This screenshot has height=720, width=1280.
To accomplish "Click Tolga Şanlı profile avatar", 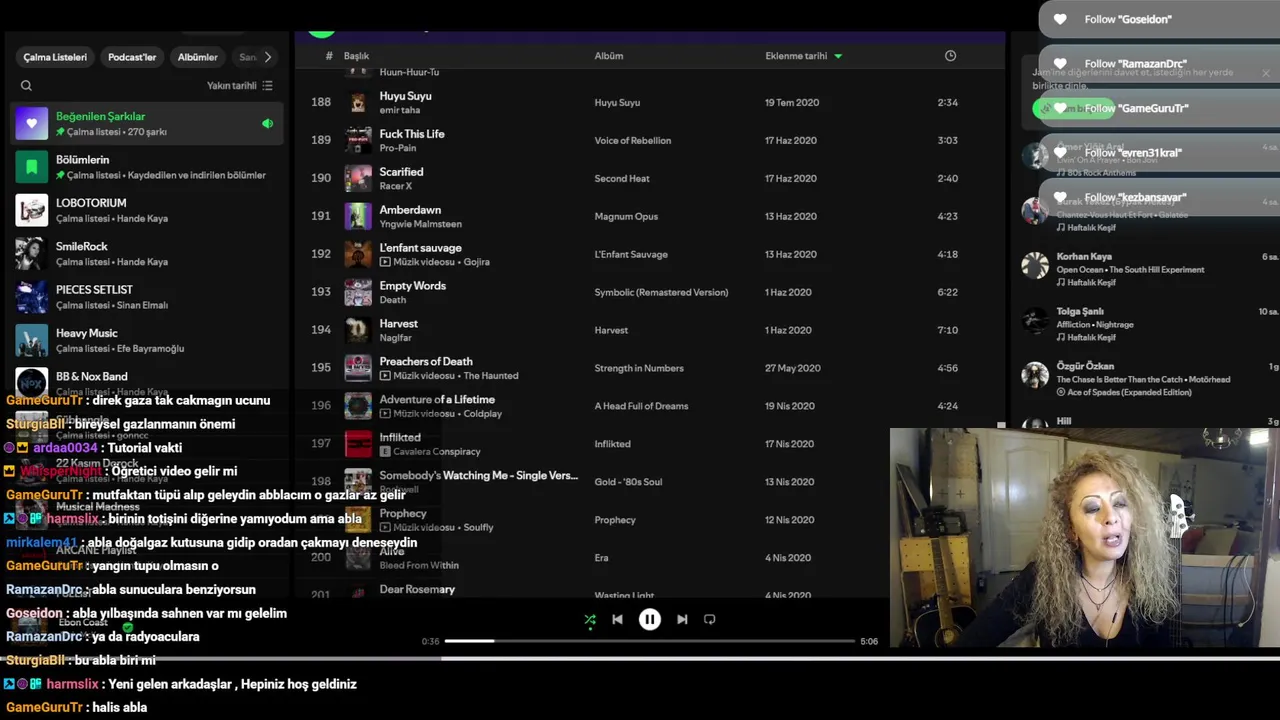I will [x=1035, y=320].
